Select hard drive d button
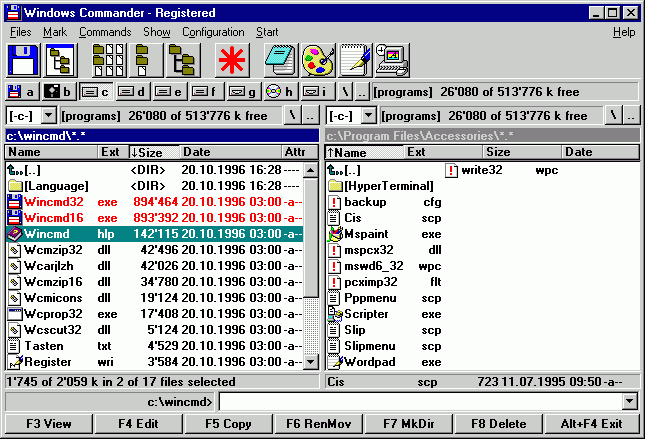 132,92
